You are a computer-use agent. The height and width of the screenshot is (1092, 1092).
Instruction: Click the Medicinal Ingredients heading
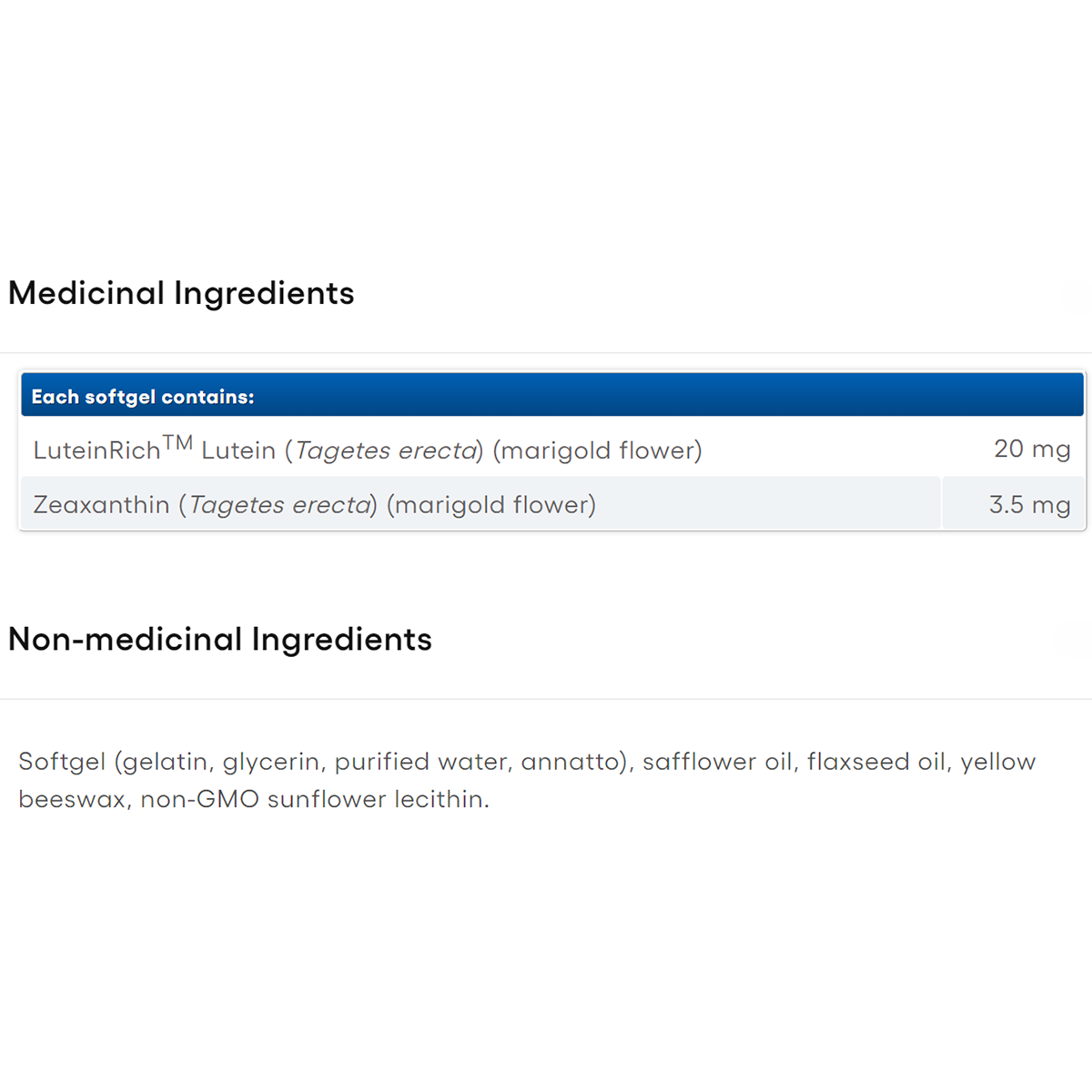tap(181, 294)
